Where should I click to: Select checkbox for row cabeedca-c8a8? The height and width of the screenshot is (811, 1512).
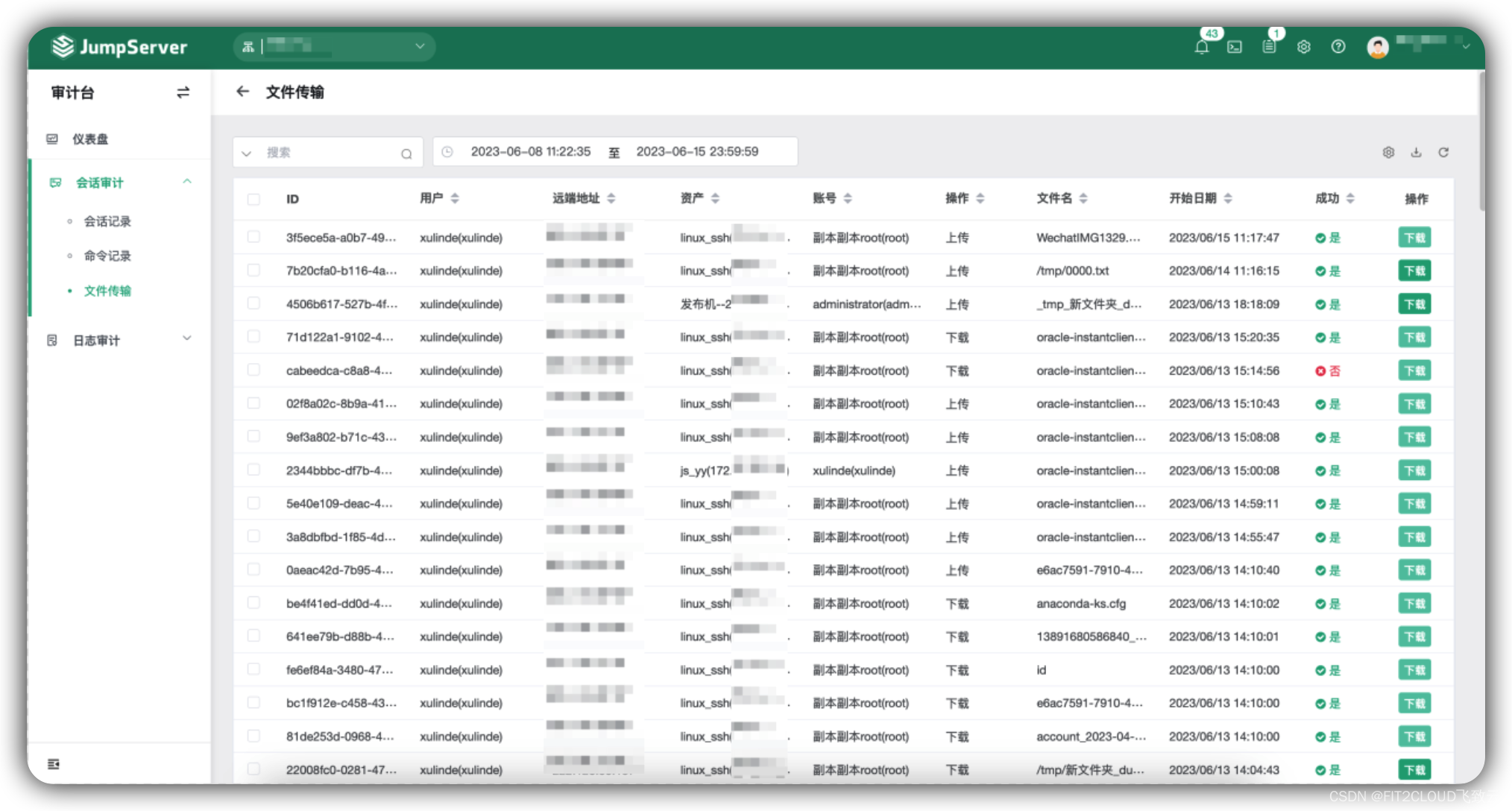click(x=253, y=370)
